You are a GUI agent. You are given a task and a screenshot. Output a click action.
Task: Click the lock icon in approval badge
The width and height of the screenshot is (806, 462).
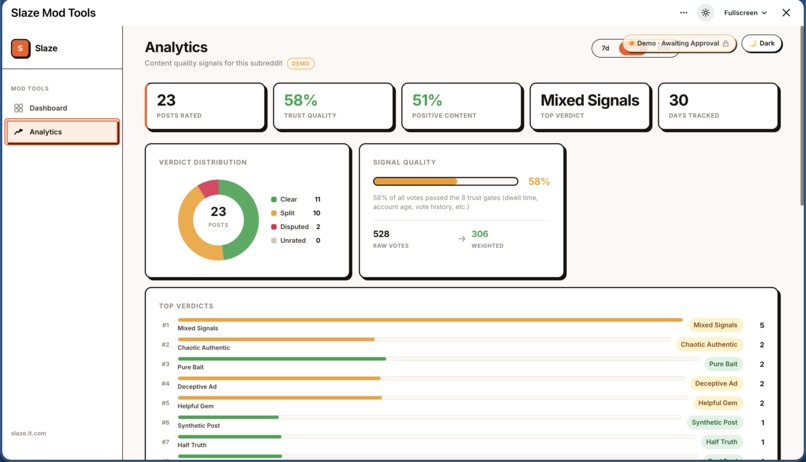[725, 44]
